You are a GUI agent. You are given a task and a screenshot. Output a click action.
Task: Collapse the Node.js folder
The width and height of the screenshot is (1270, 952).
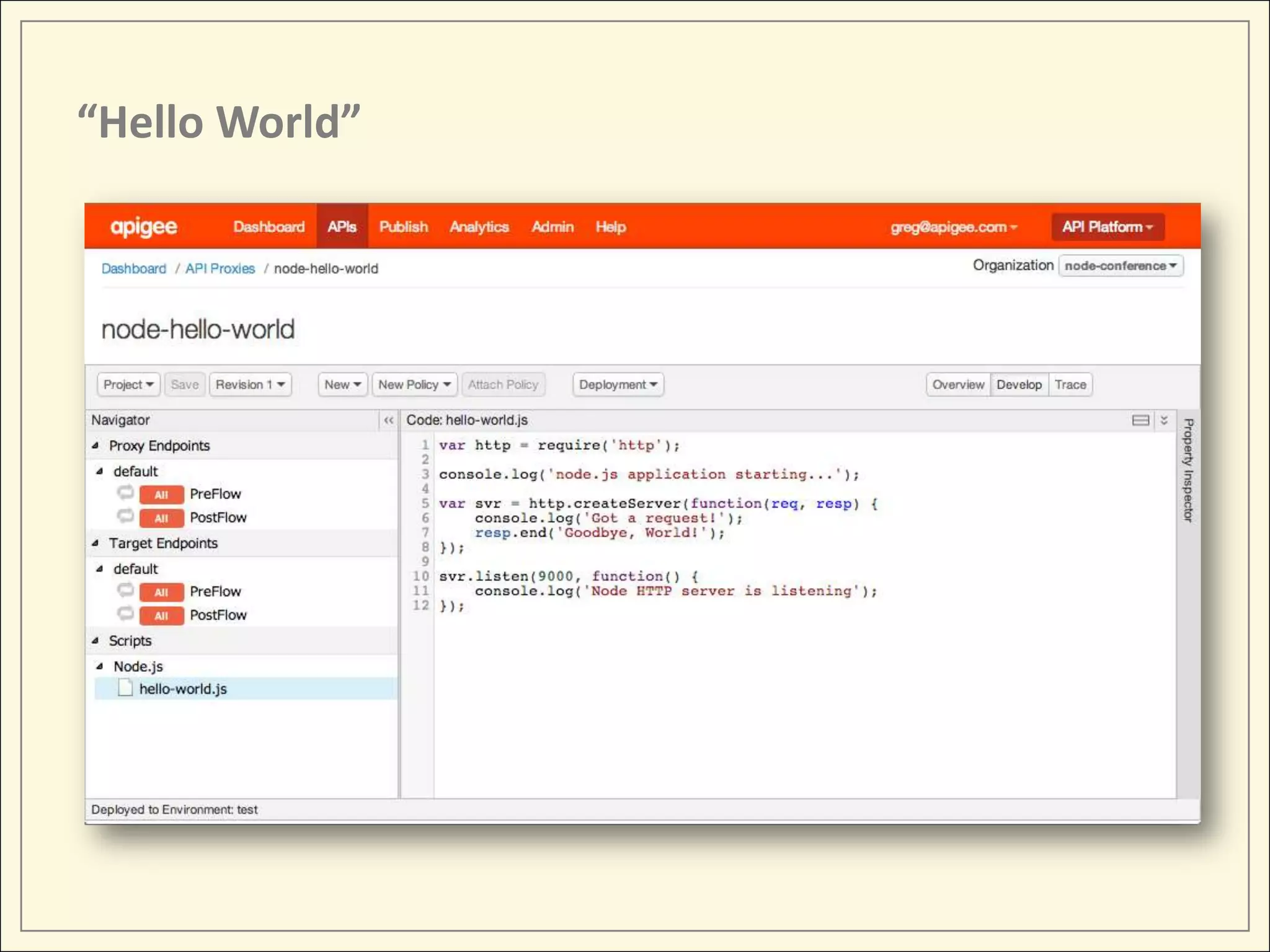[100, 667]
